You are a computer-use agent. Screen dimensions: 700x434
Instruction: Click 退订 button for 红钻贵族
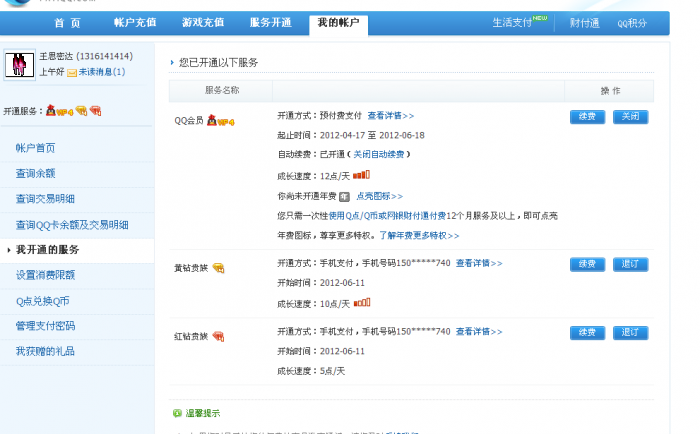(630, 333)
